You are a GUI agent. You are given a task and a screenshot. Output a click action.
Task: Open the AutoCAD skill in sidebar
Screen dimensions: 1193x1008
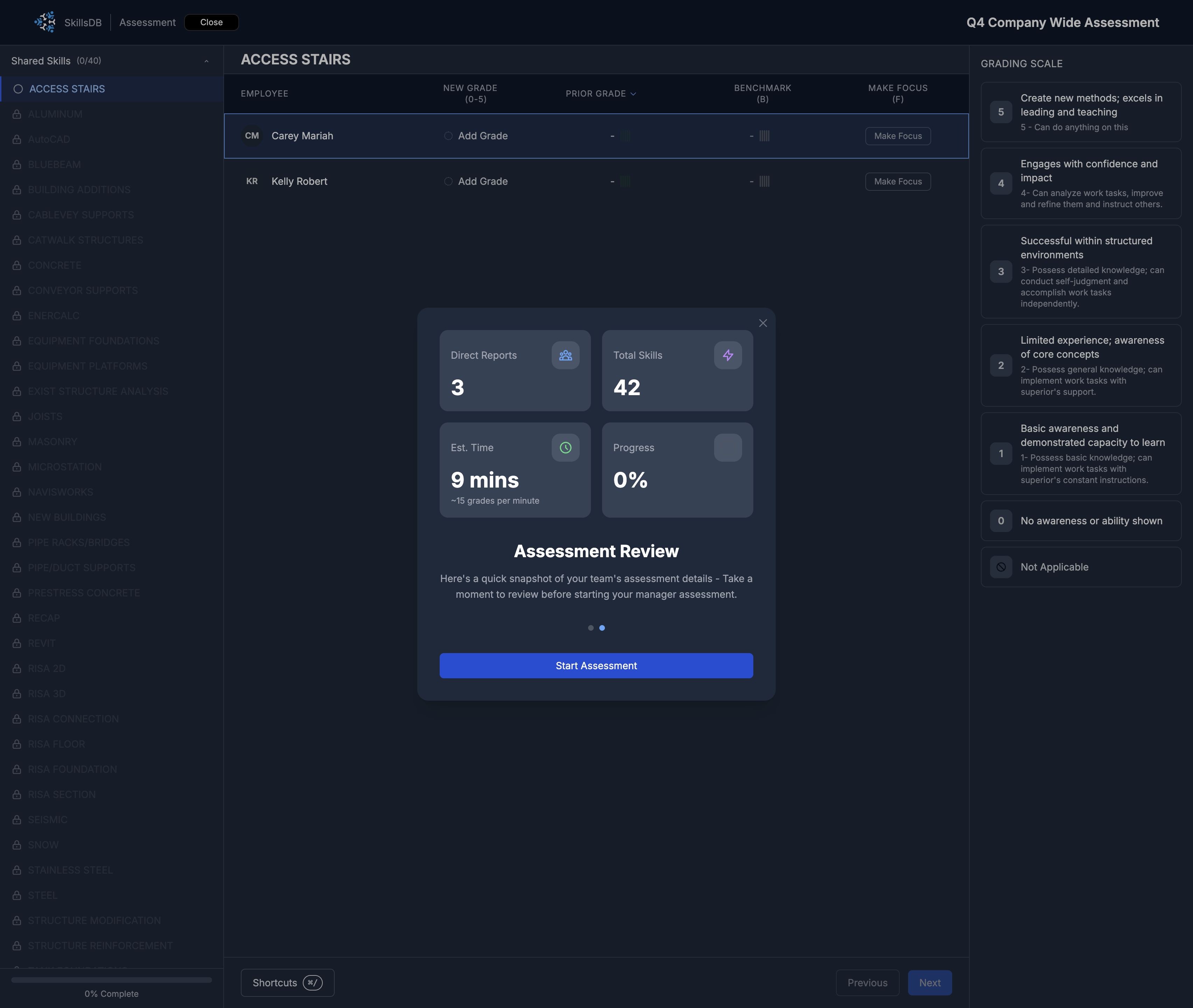49,139
